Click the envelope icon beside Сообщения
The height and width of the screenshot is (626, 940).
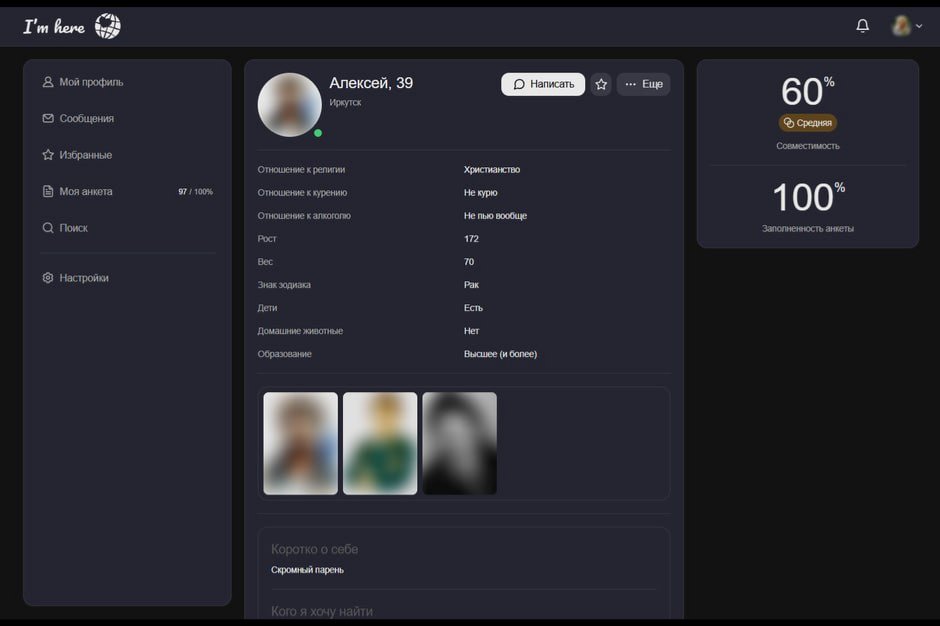pos(48,119)
